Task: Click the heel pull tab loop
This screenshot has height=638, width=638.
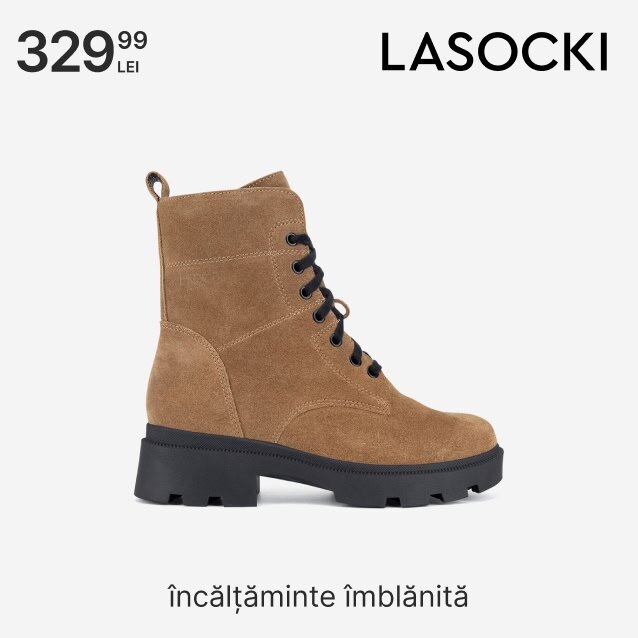Action: 158,186
